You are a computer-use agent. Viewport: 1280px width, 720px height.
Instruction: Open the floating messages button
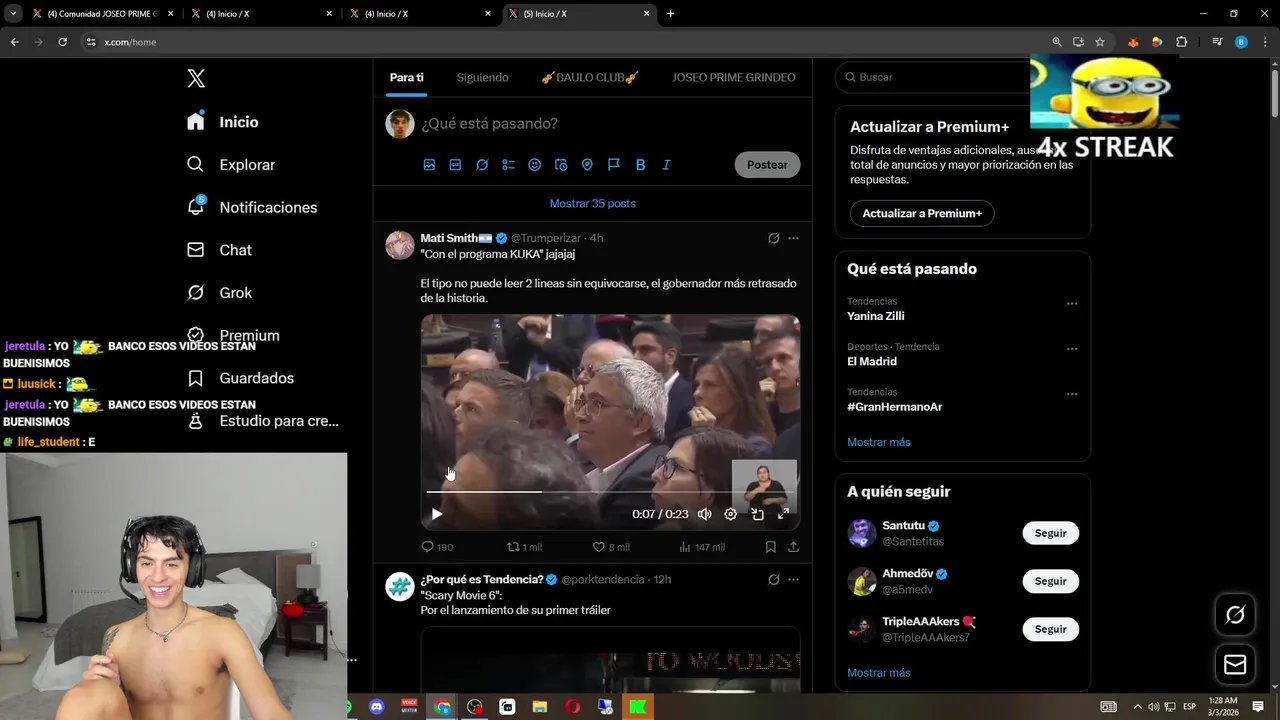click(x=1235, y=664)
